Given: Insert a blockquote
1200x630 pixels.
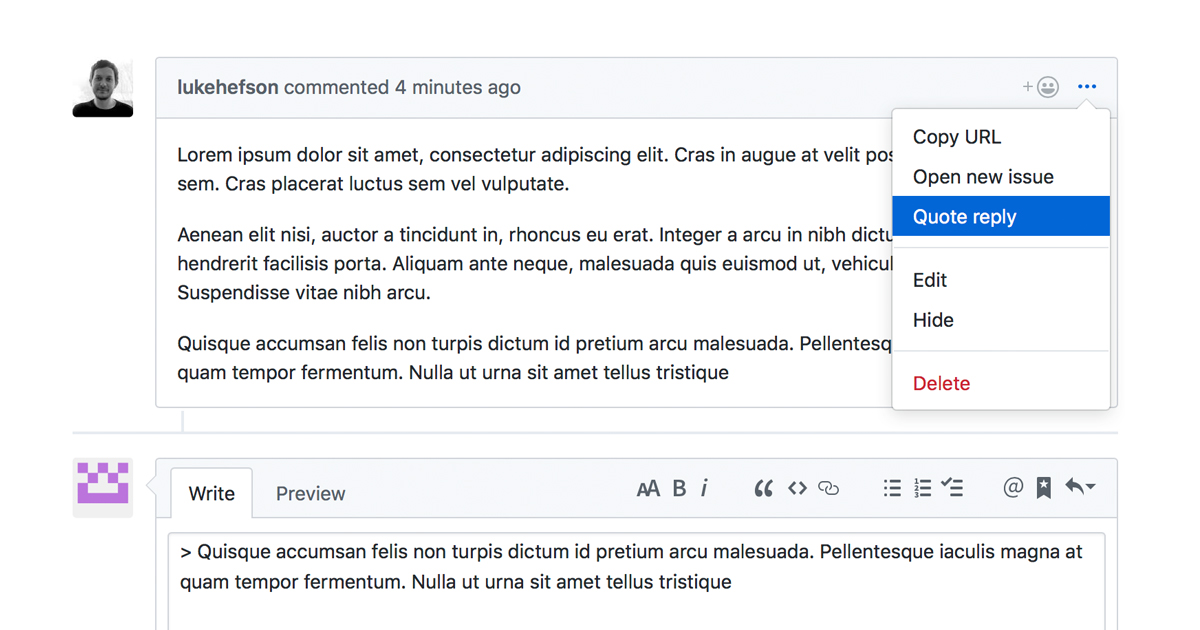Looking at the screenshot, I should (763, 488).
